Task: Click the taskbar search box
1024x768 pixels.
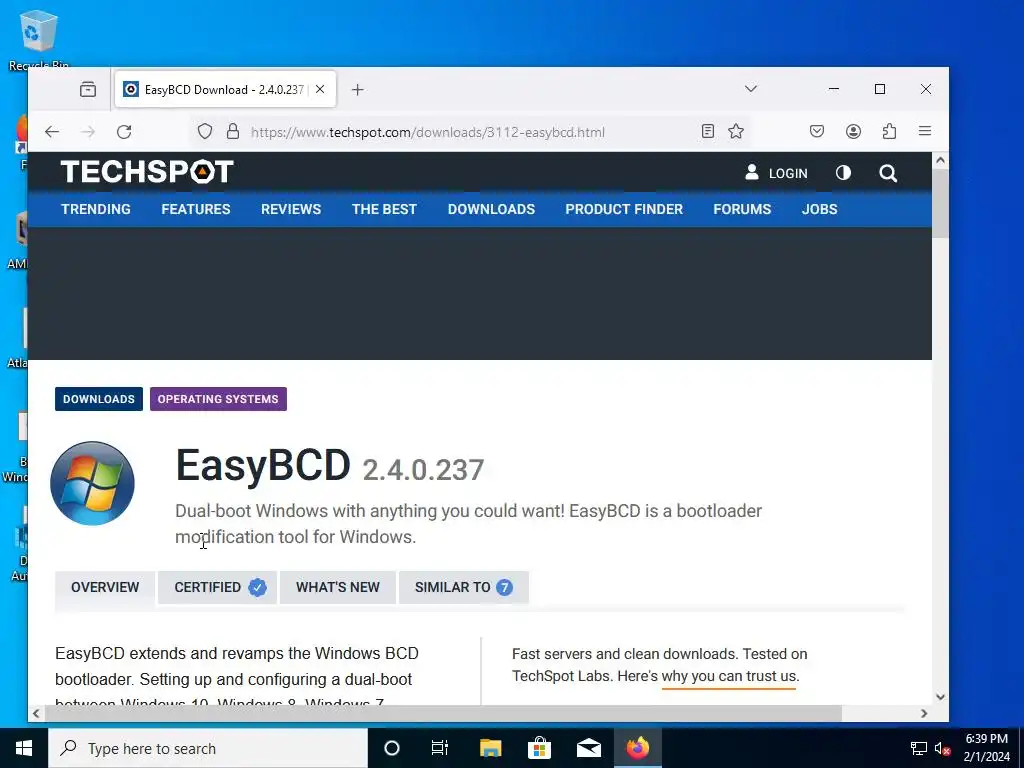Action: pos(208,748)
